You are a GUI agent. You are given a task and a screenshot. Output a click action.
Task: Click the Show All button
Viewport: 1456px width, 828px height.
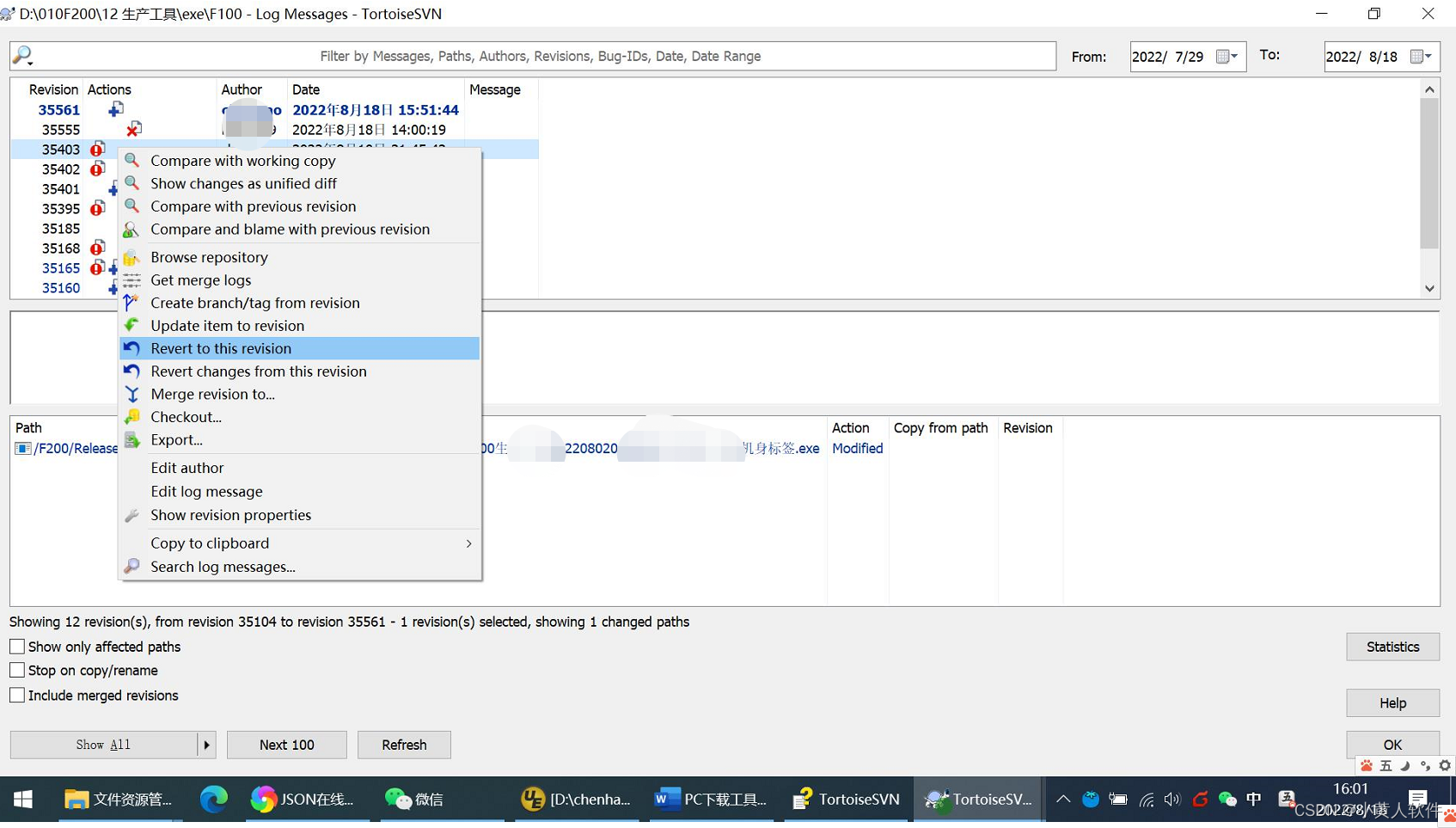tap(103, 745)
